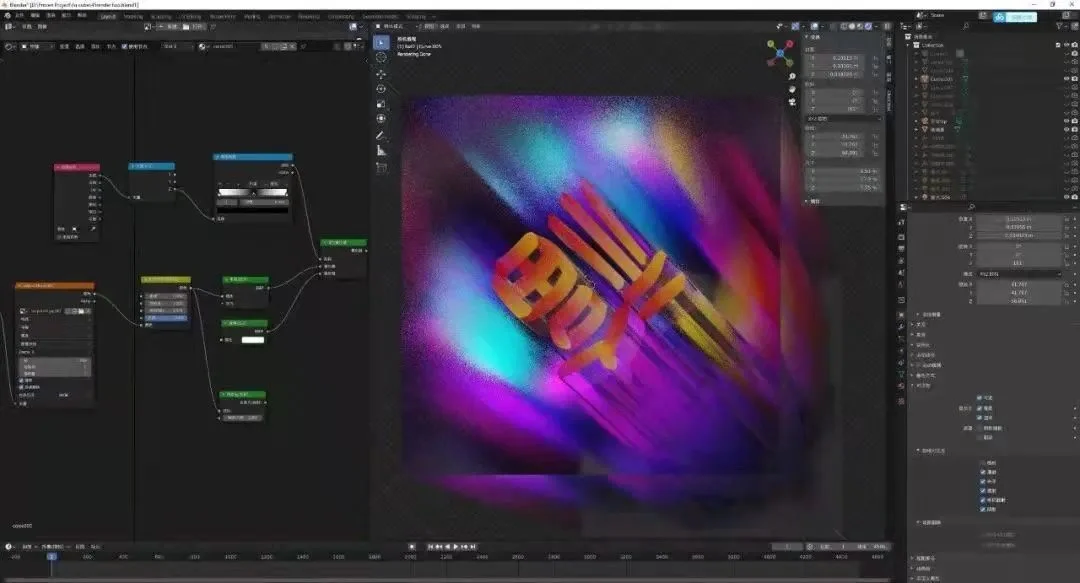1080x583 pixels.
Task: Switch viewport shading to wireframe mode
Action: 844,26
